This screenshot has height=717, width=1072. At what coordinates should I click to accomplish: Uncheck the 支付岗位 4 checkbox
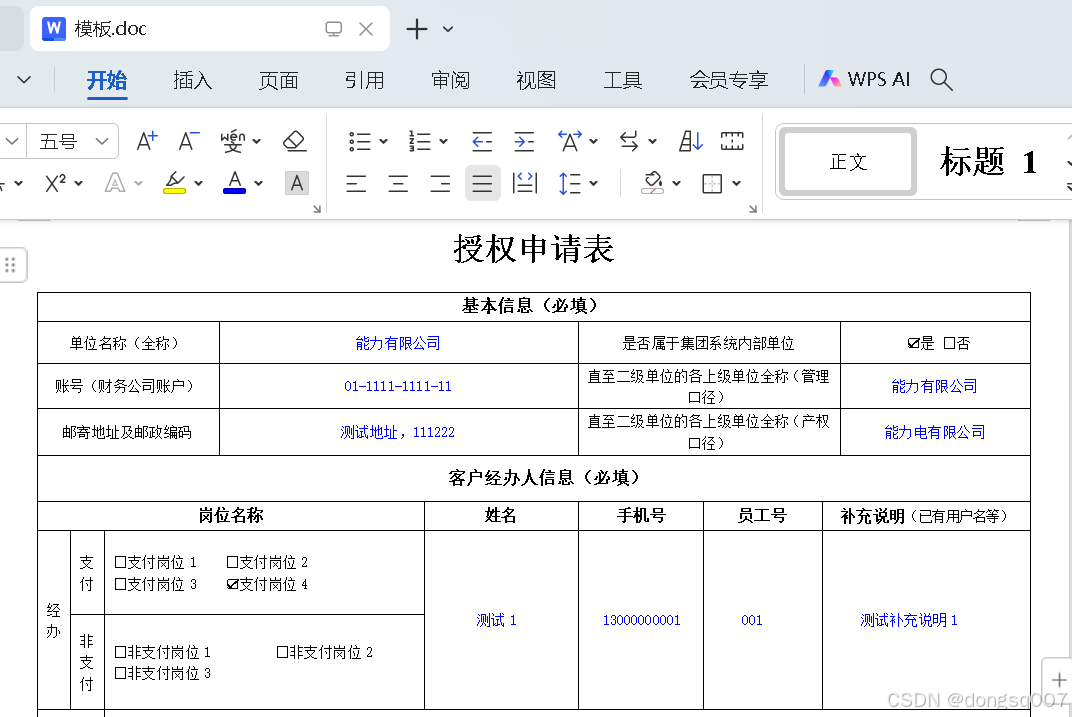(232, 584)
